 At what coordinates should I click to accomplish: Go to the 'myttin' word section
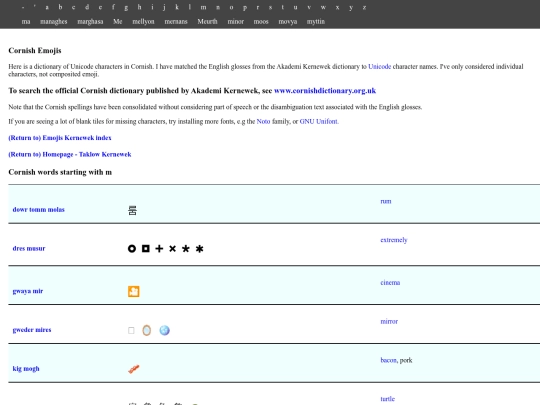click(x=316, y=21)
